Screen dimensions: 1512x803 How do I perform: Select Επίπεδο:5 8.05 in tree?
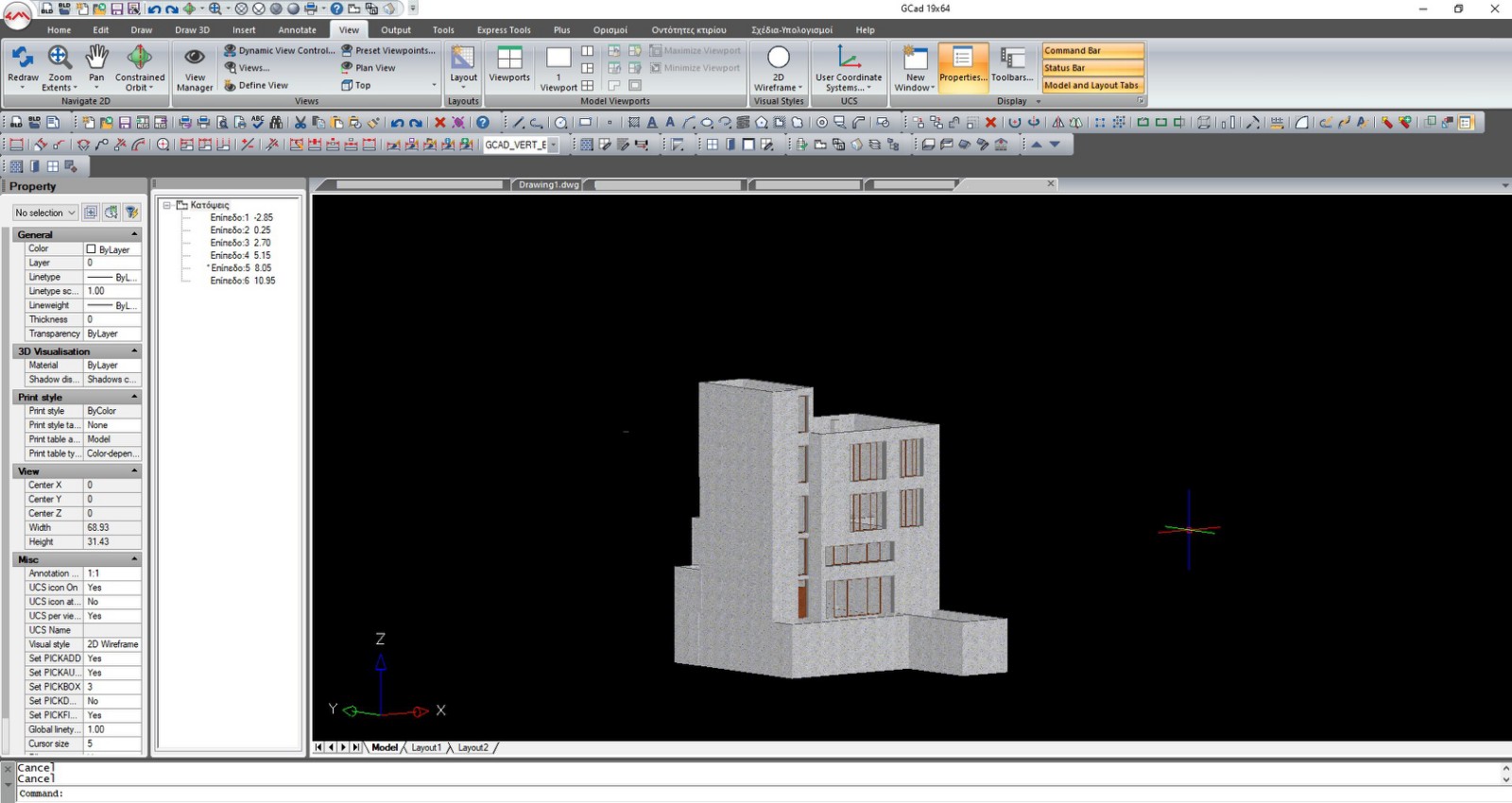point(240,267)
